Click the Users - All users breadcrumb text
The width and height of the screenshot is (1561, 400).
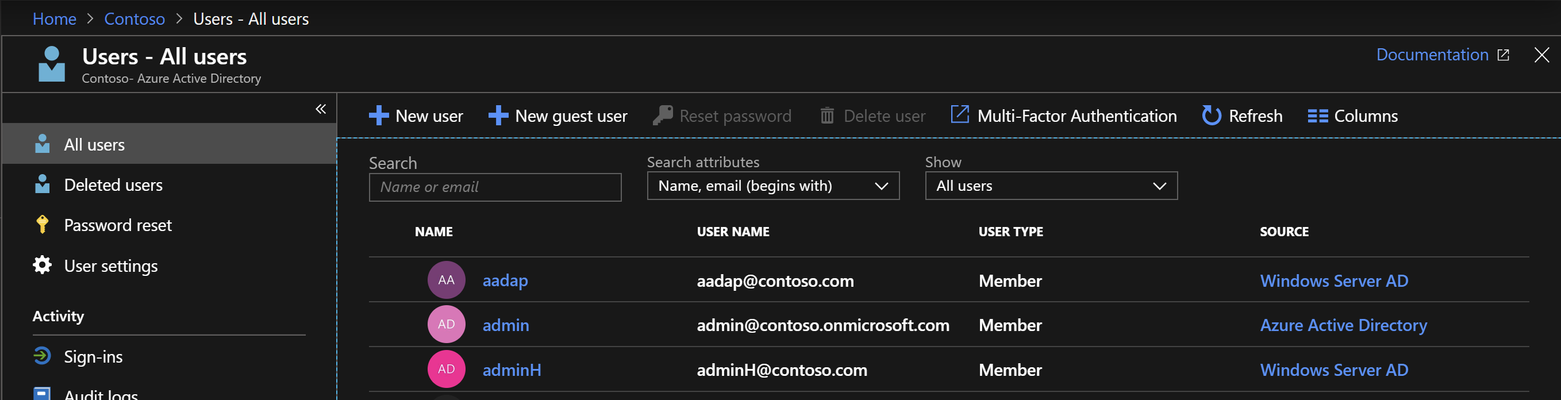click(251, 18)
